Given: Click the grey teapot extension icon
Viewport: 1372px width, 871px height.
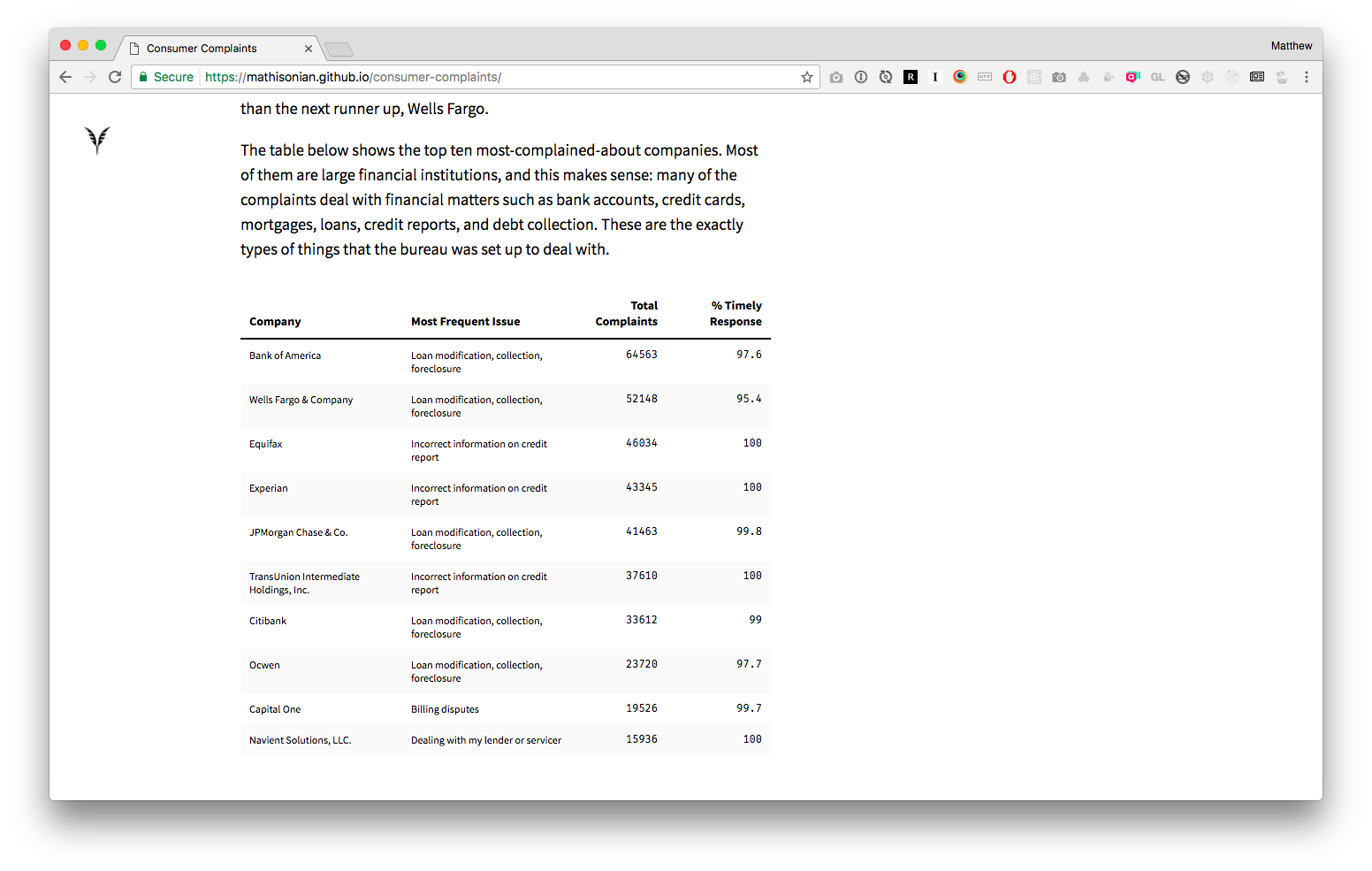Looking at the screenshot, I should [x=1109, y=77].
